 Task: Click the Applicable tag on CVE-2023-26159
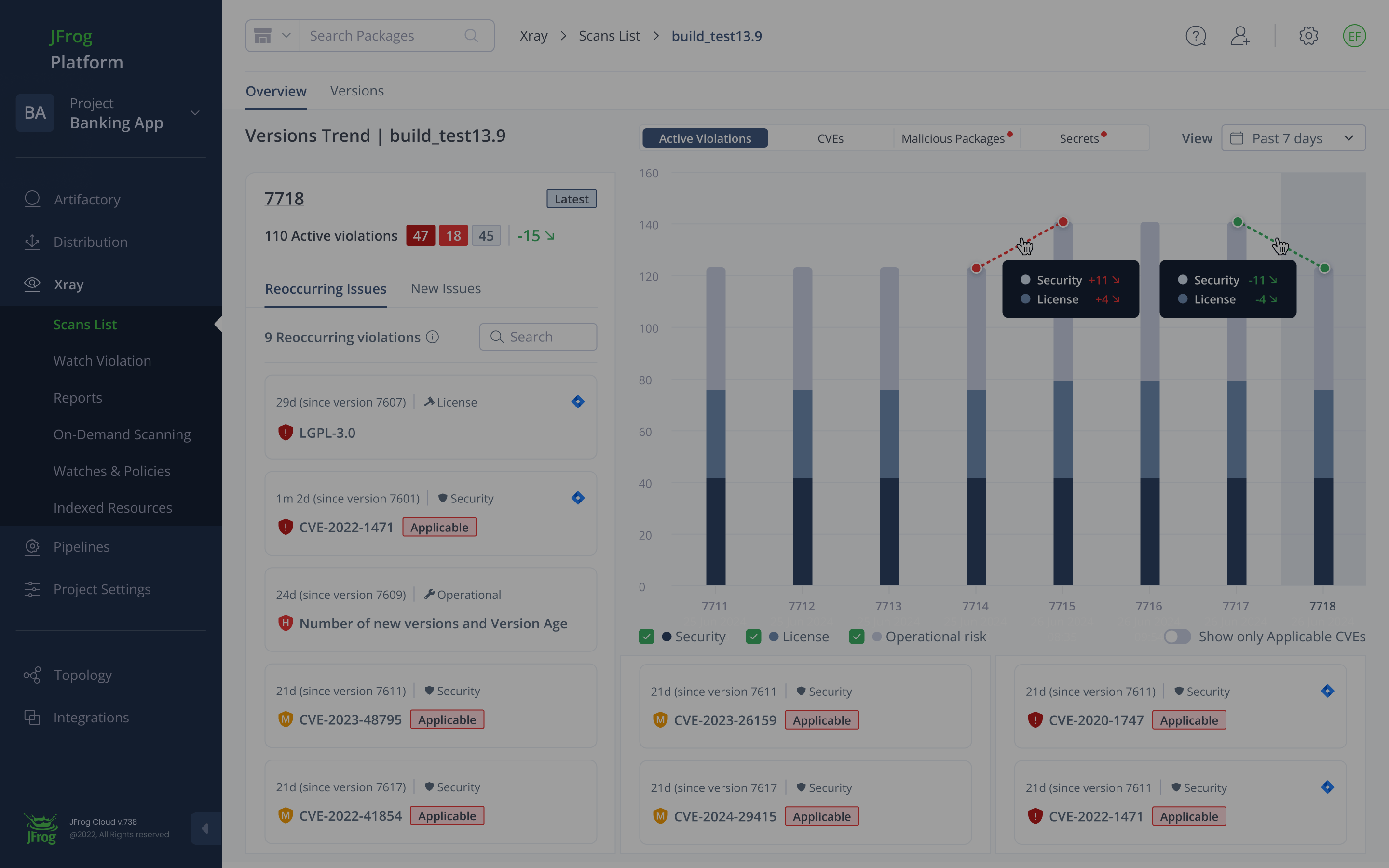pos(821,720)
